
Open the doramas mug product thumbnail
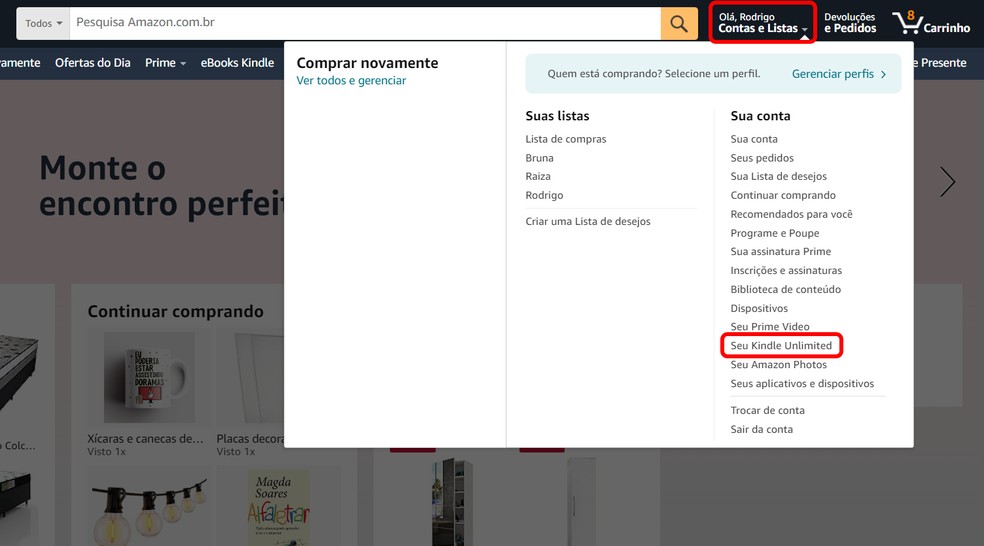[149, 377]
